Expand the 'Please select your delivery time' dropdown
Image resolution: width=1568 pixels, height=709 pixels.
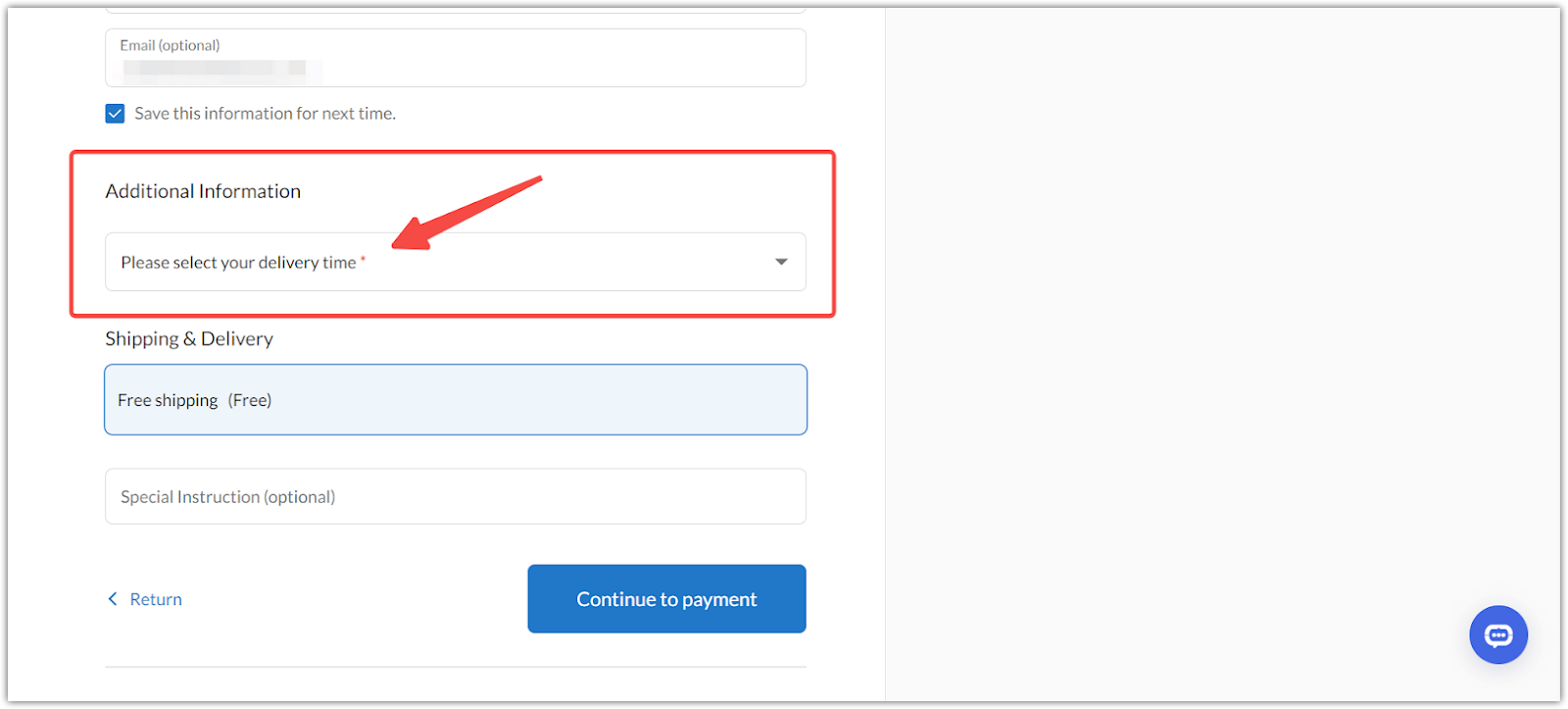pos(456,262)
